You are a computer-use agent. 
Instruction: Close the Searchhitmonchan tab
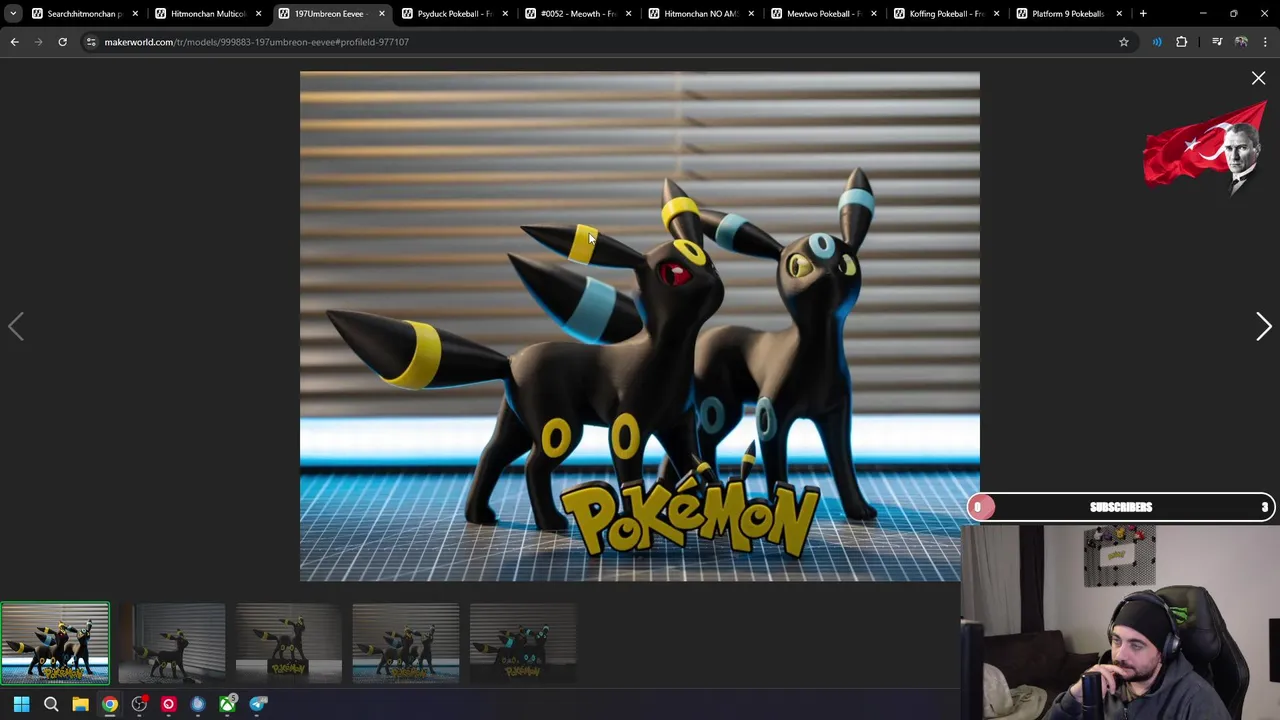pos(135,14)
